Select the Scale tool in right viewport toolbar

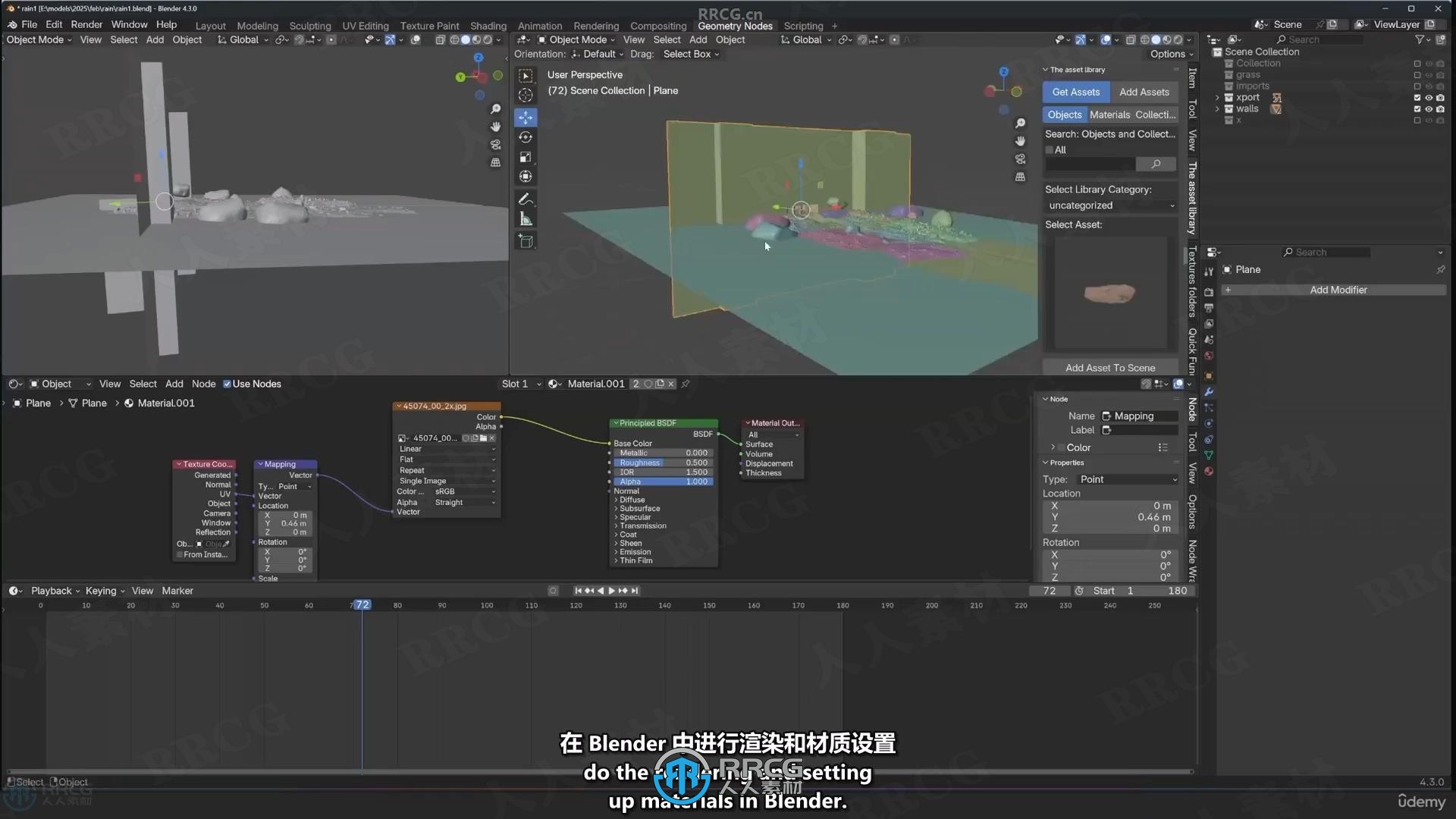(x=526, y=157)
